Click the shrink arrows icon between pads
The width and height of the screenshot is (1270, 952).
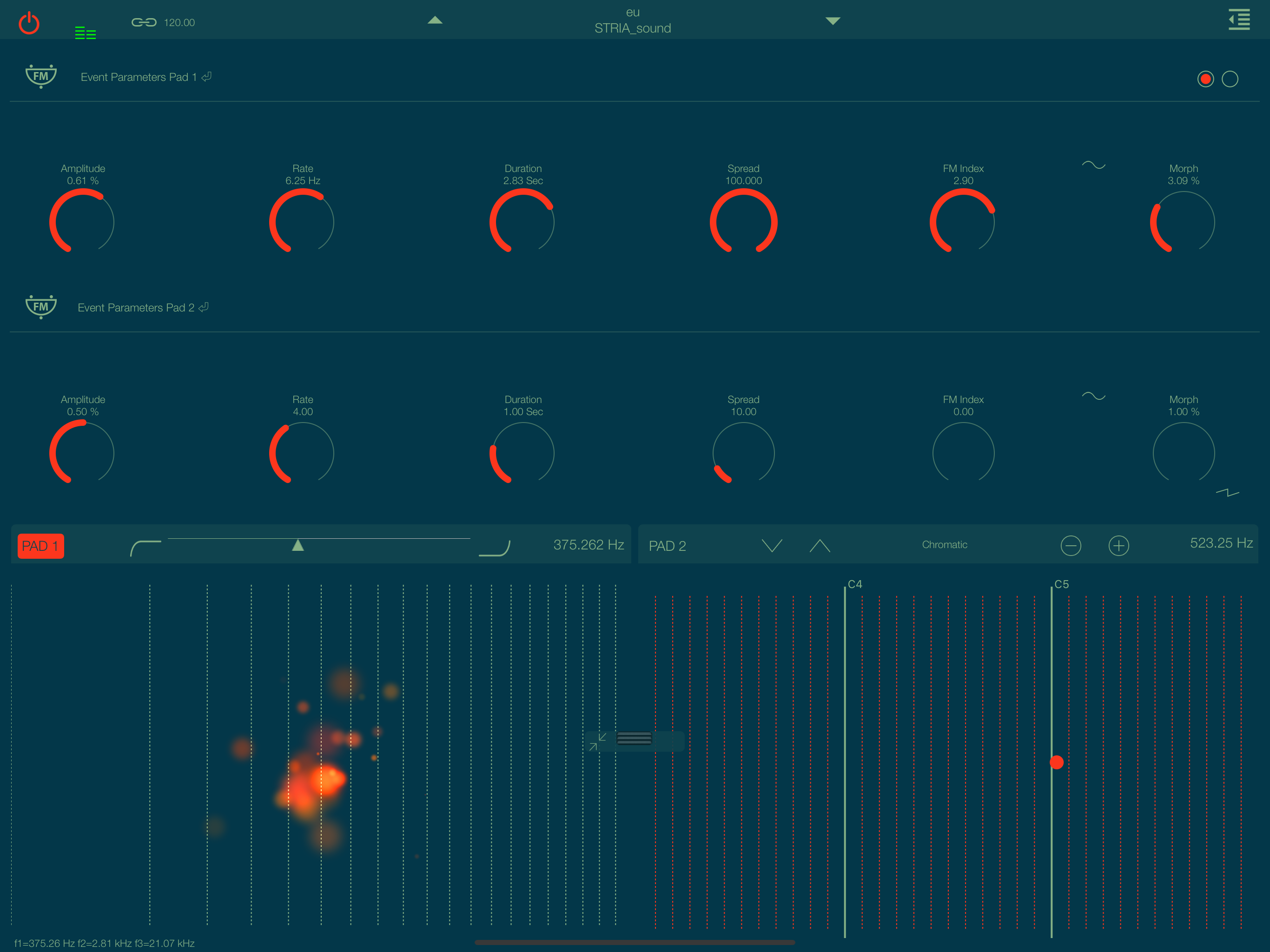tap(597, 741)
